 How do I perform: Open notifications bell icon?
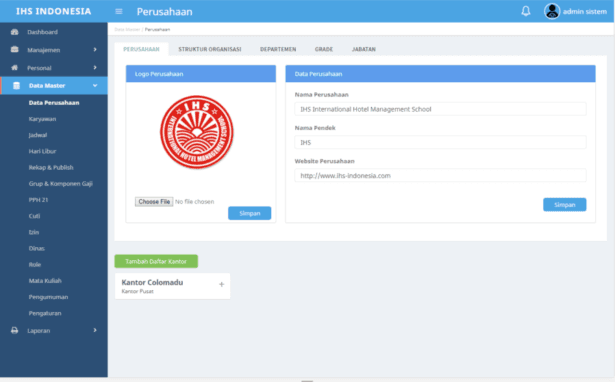526,11
